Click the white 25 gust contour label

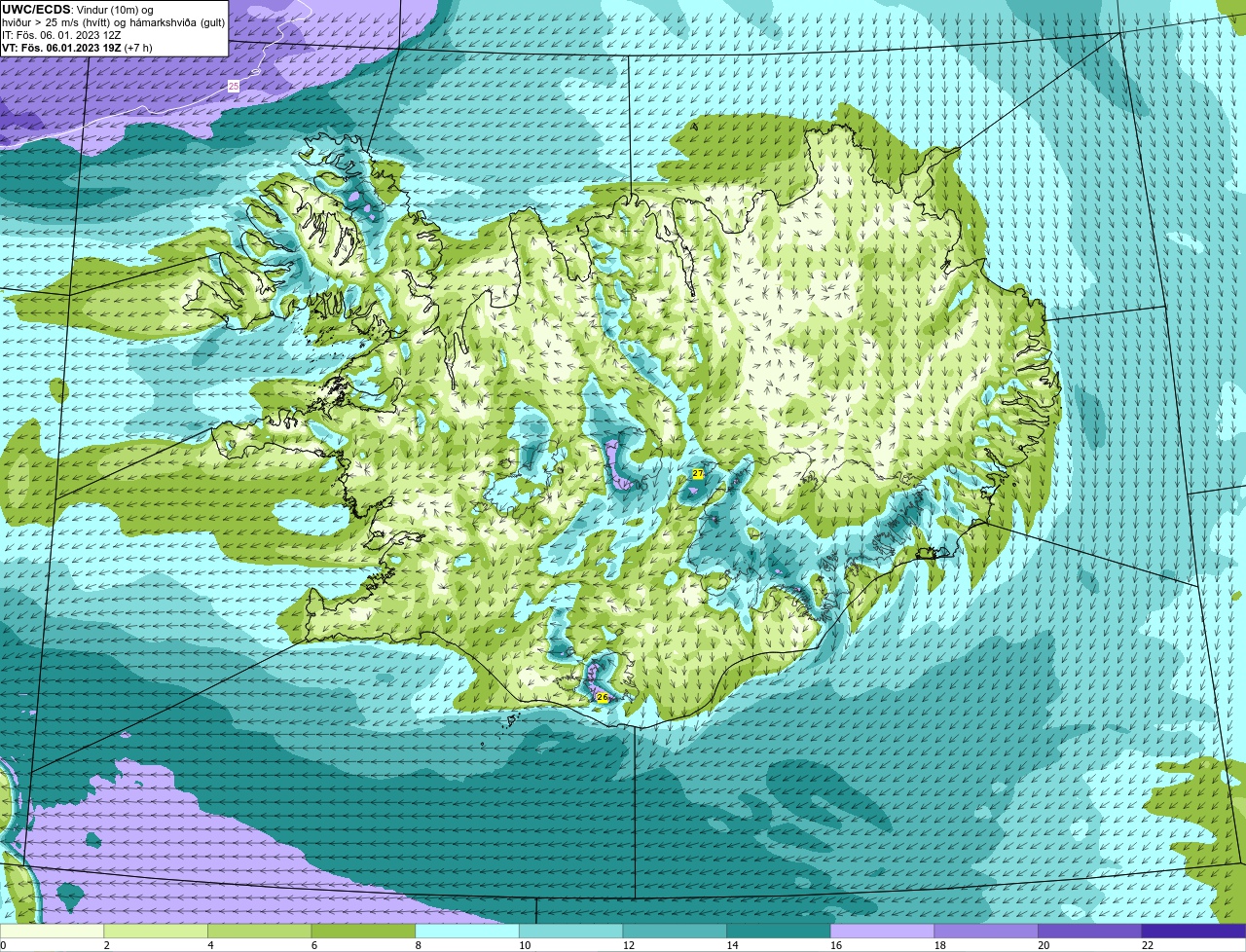pyautogui.click(x=234, y=86)
